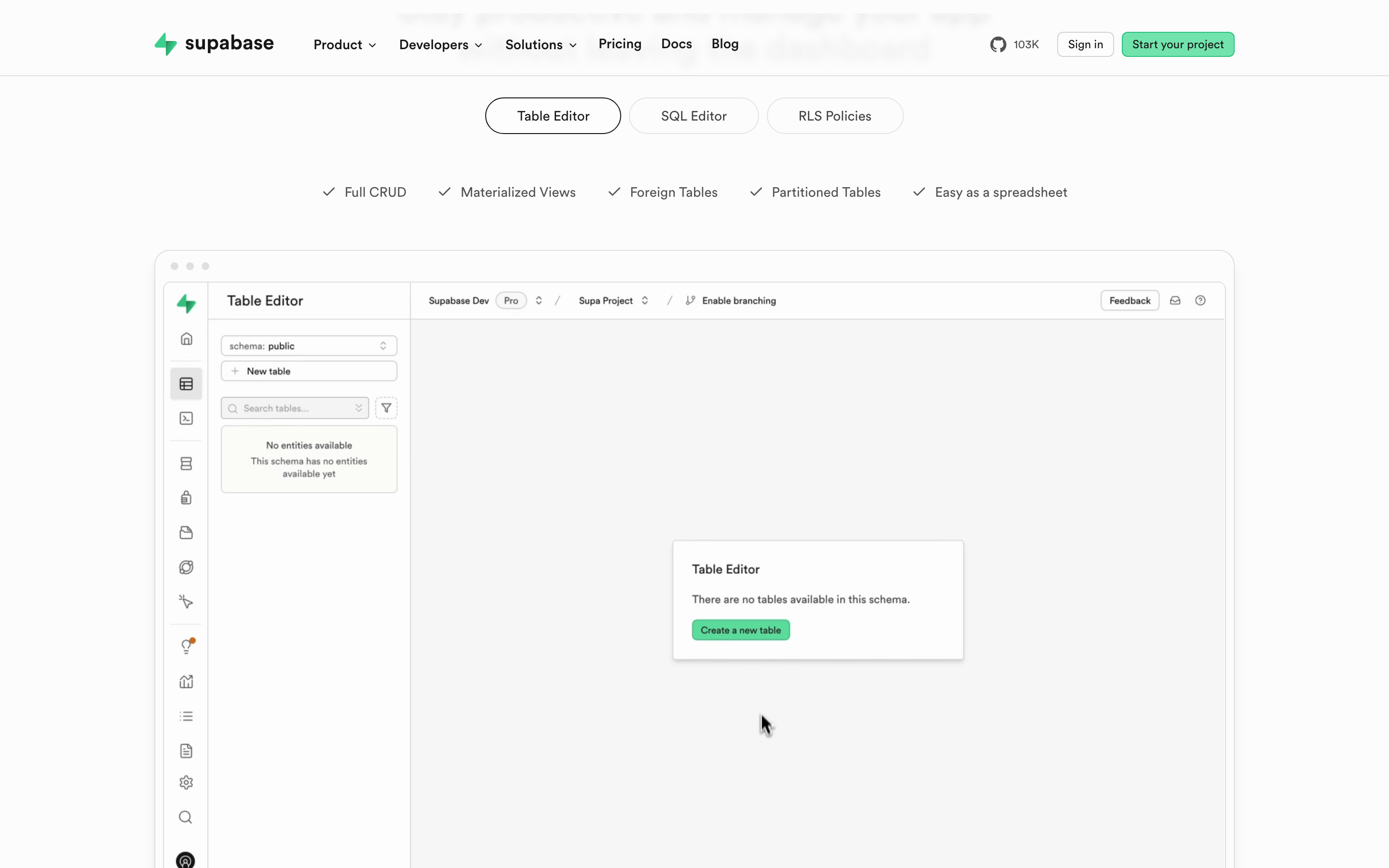
Task: Open the Reports chart icon
Action: [186, 681]
